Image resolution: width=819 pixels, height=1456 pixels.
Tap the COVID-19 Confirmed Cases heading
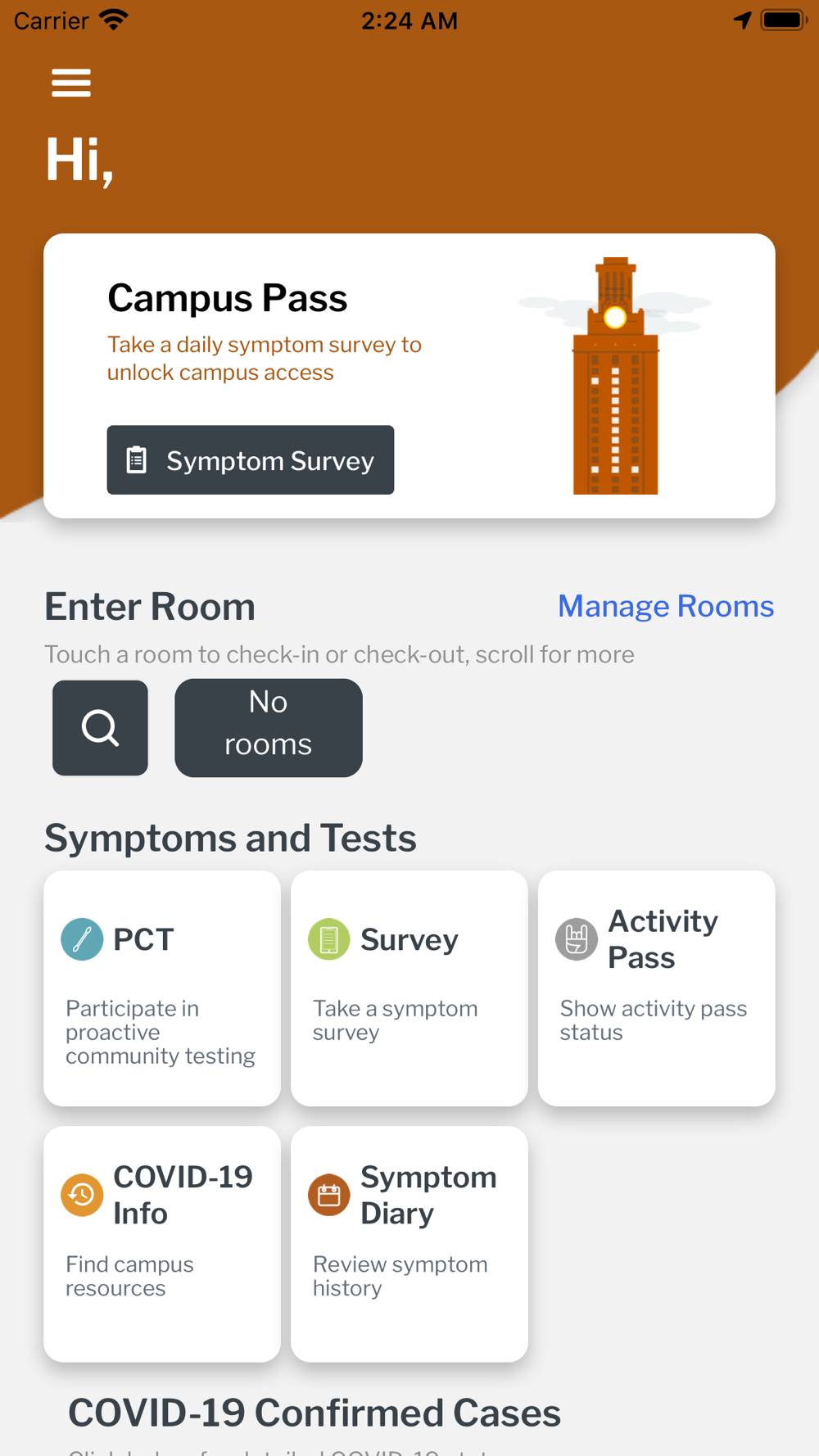click(x=314, y=1413)
